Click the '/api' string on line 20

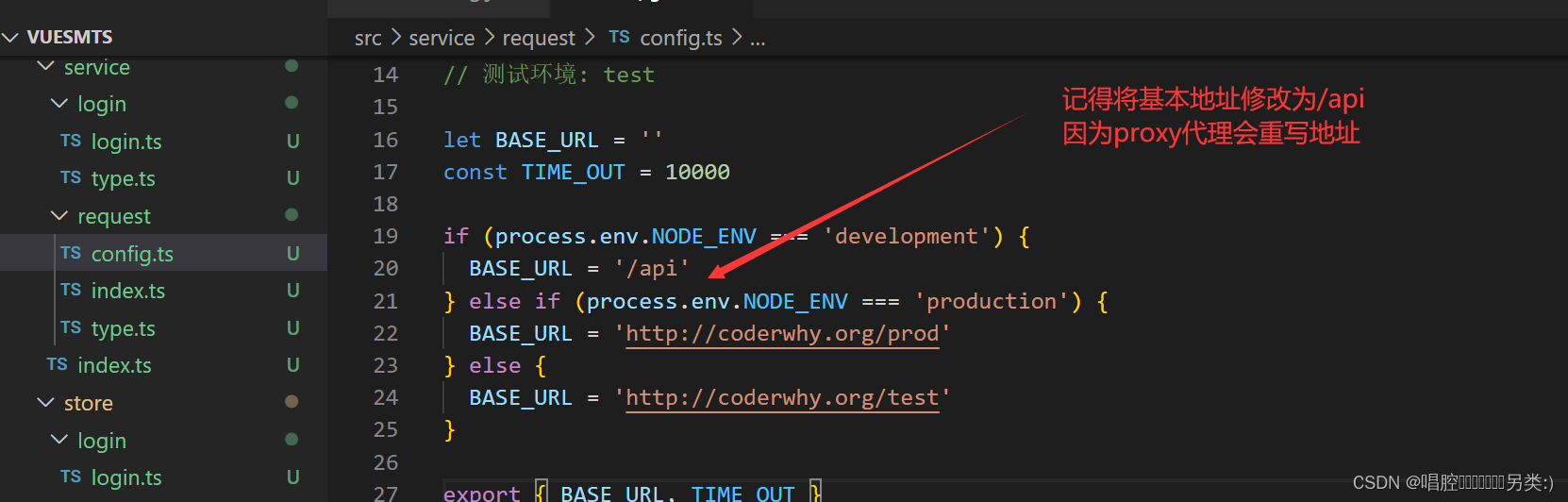point(652,269)
